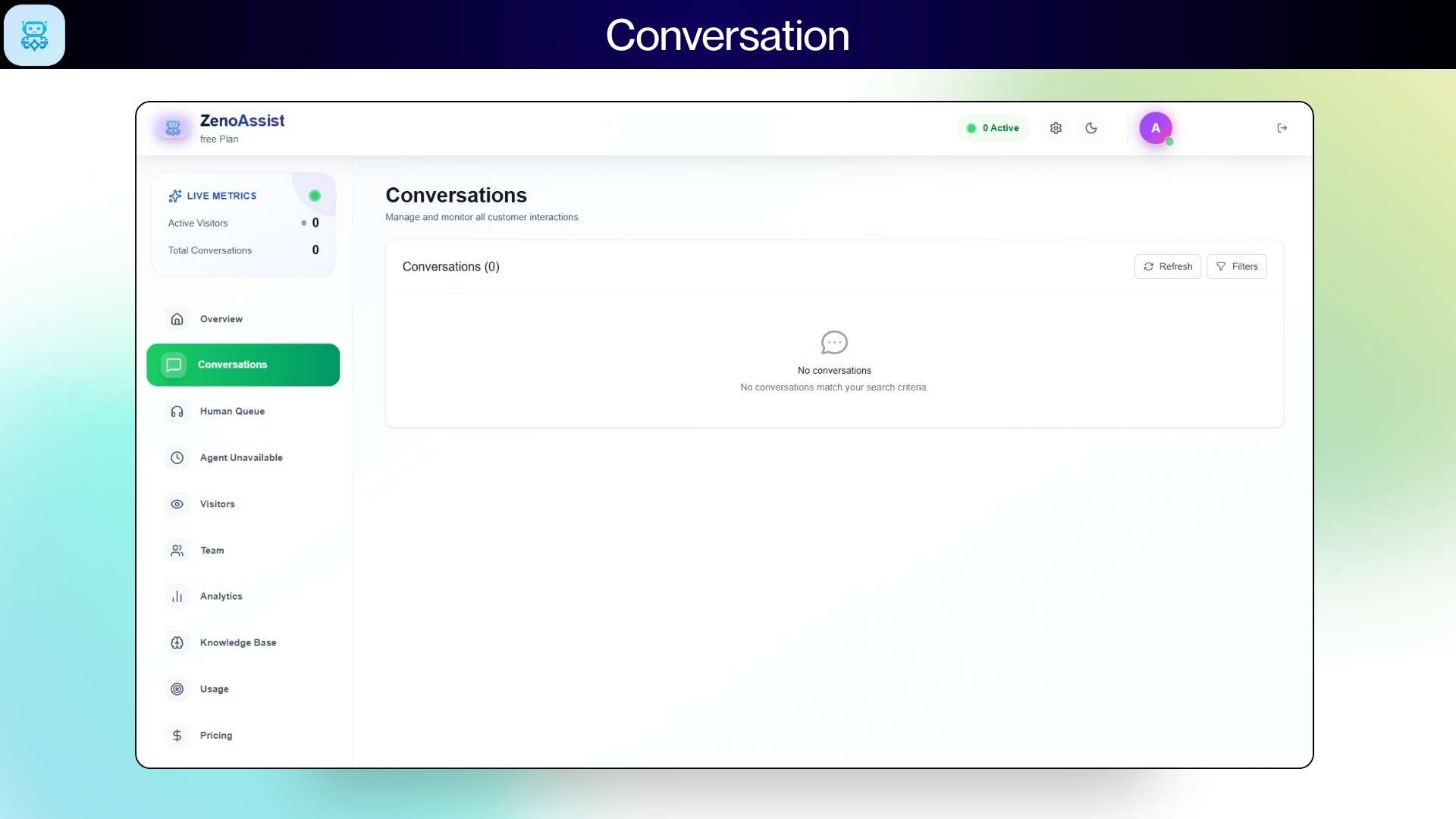Switch to the Overview section
This screenshot has height=819, width=1456.
point(221,318)
